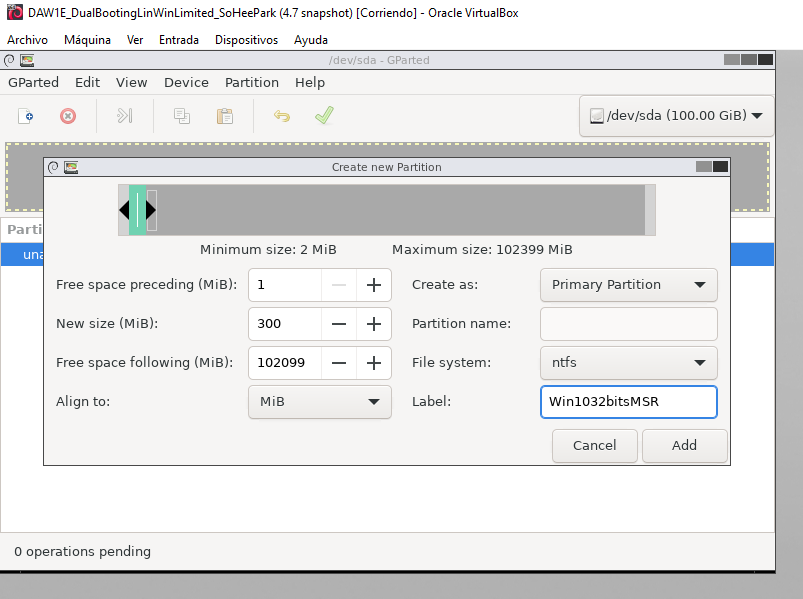The width and height of the screenshot is (803, 599).
Task: Click the '0 operations pending' status text
Action: pos(82,551)
